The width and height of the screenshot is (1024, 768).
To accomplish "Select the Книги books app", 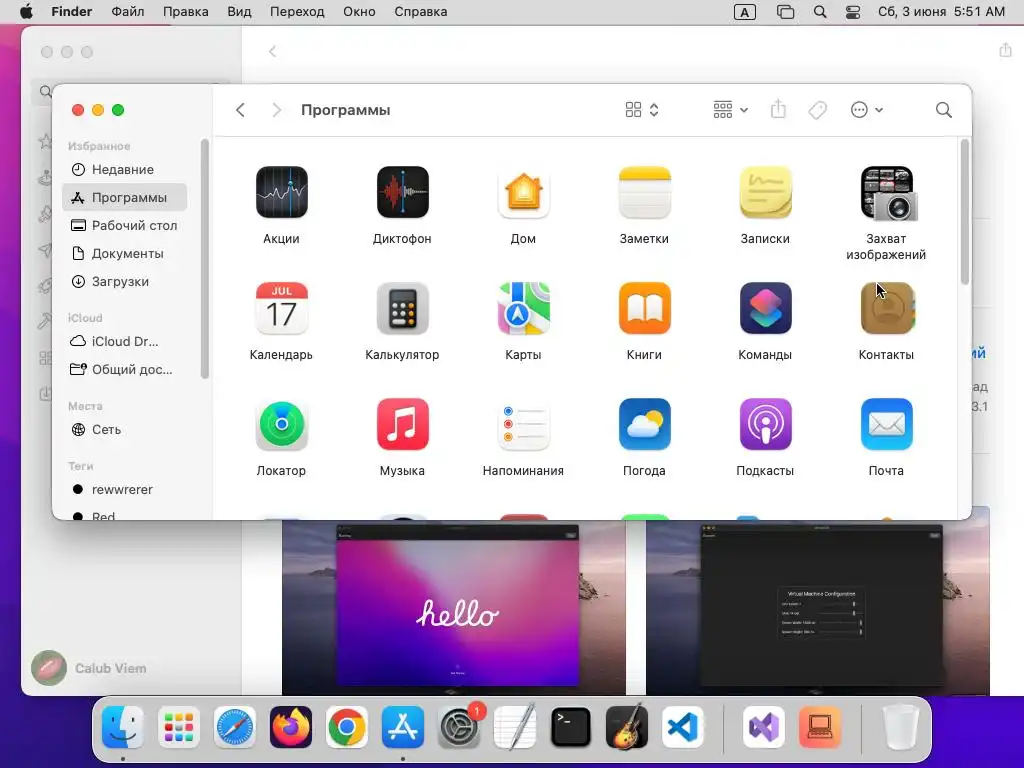I will point(644,308).
